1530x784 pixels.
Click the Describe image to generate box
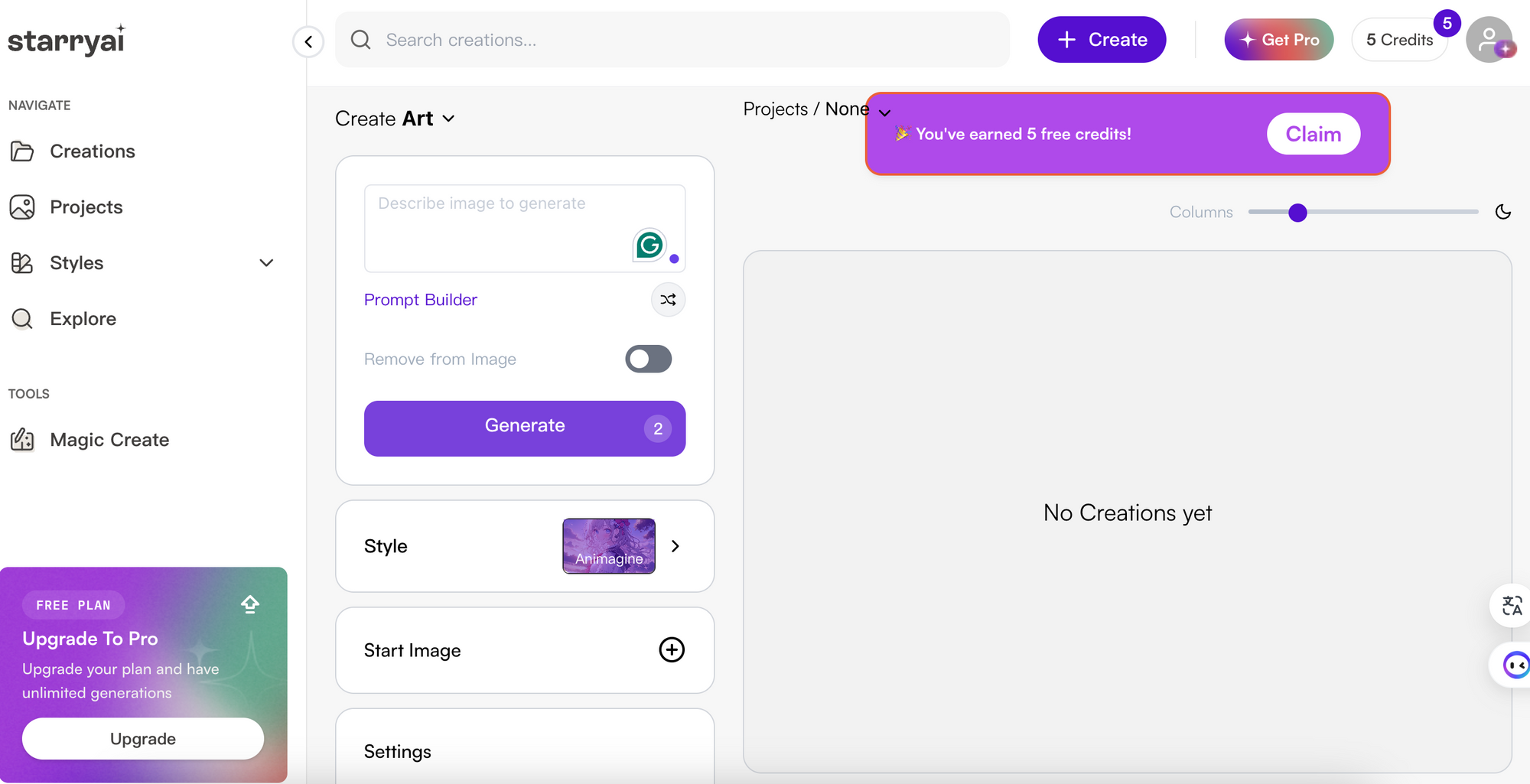525,228
